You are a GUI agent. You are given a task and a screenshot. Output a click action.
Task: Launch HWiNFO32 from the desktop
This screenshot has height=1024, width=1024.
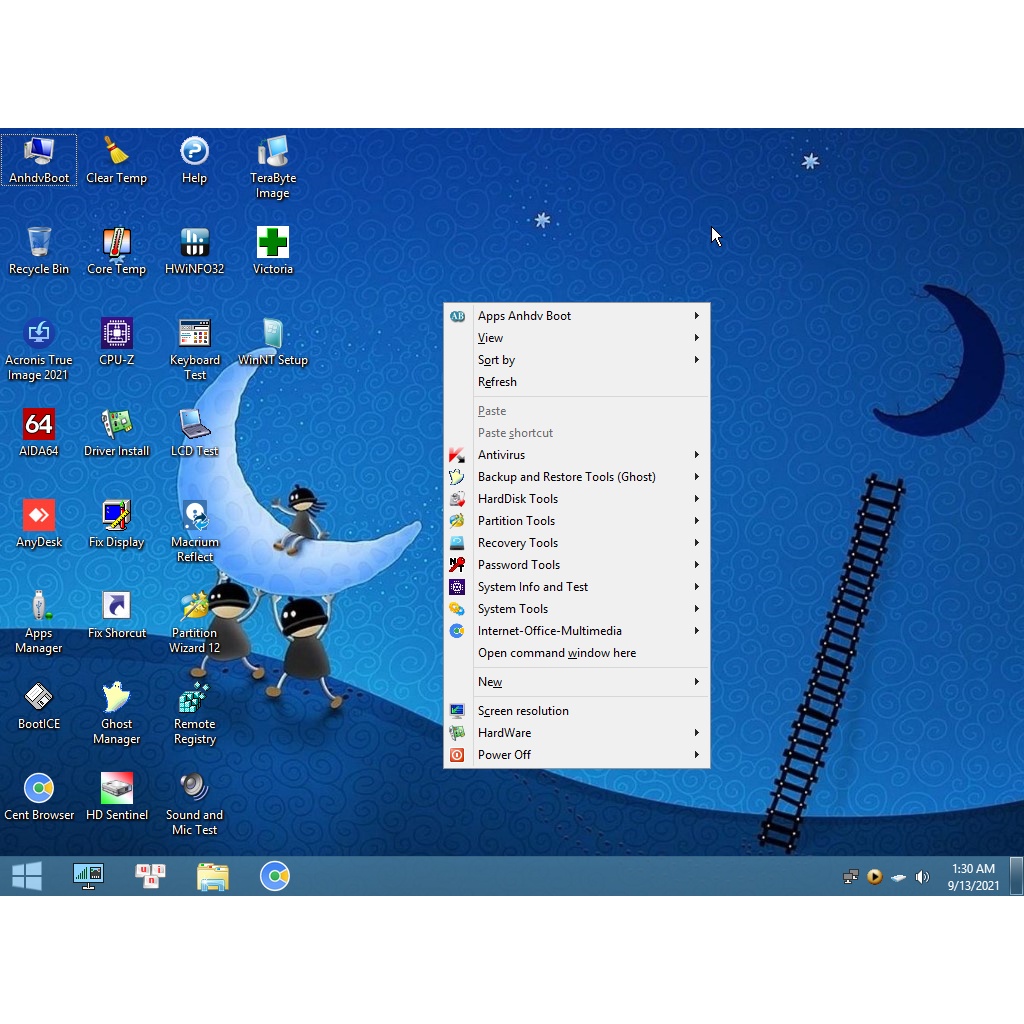click(194, 251)
